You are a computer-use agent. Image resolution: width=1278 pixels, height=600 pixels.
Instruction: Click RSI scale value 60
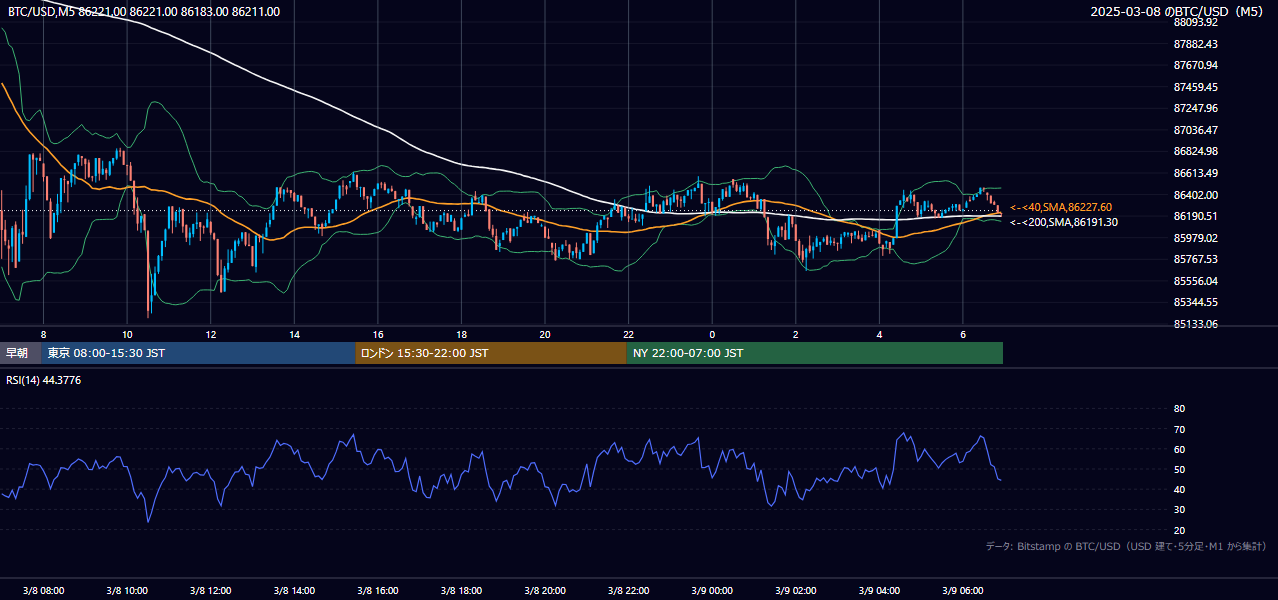pos(1179,449)
